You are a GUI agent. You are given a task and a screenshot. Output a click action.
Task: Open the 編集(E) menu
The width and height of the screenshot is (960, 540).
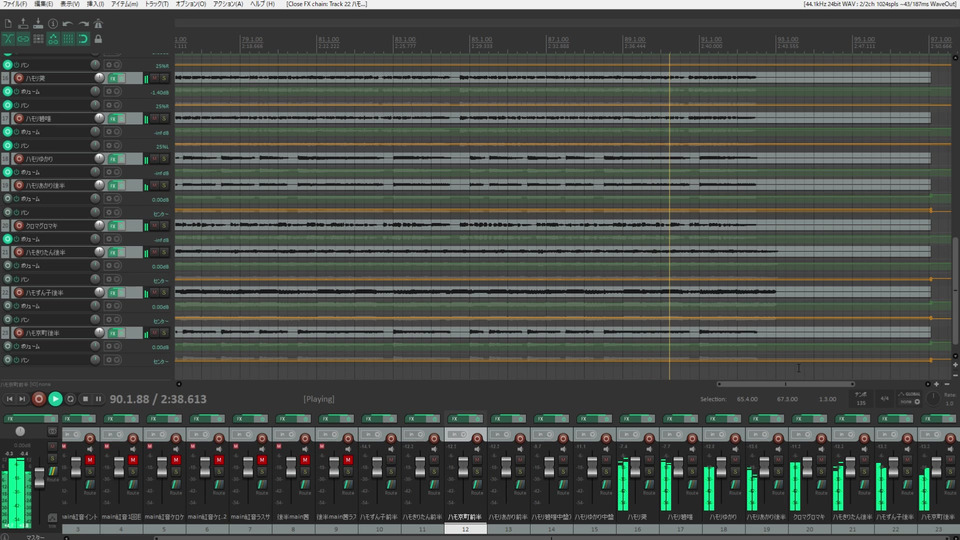click(43, 4)
